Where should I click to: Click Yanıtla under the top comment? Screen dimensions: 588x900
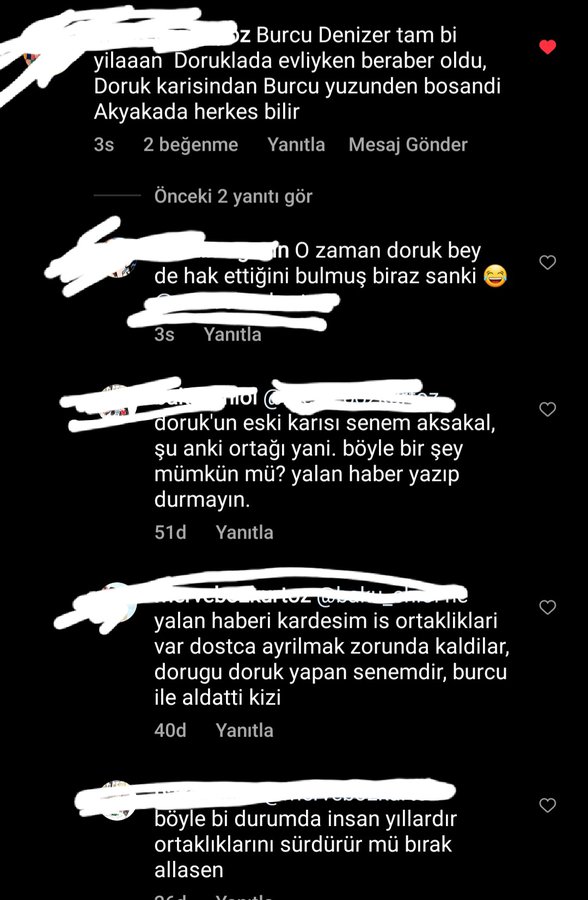point(296,145)
